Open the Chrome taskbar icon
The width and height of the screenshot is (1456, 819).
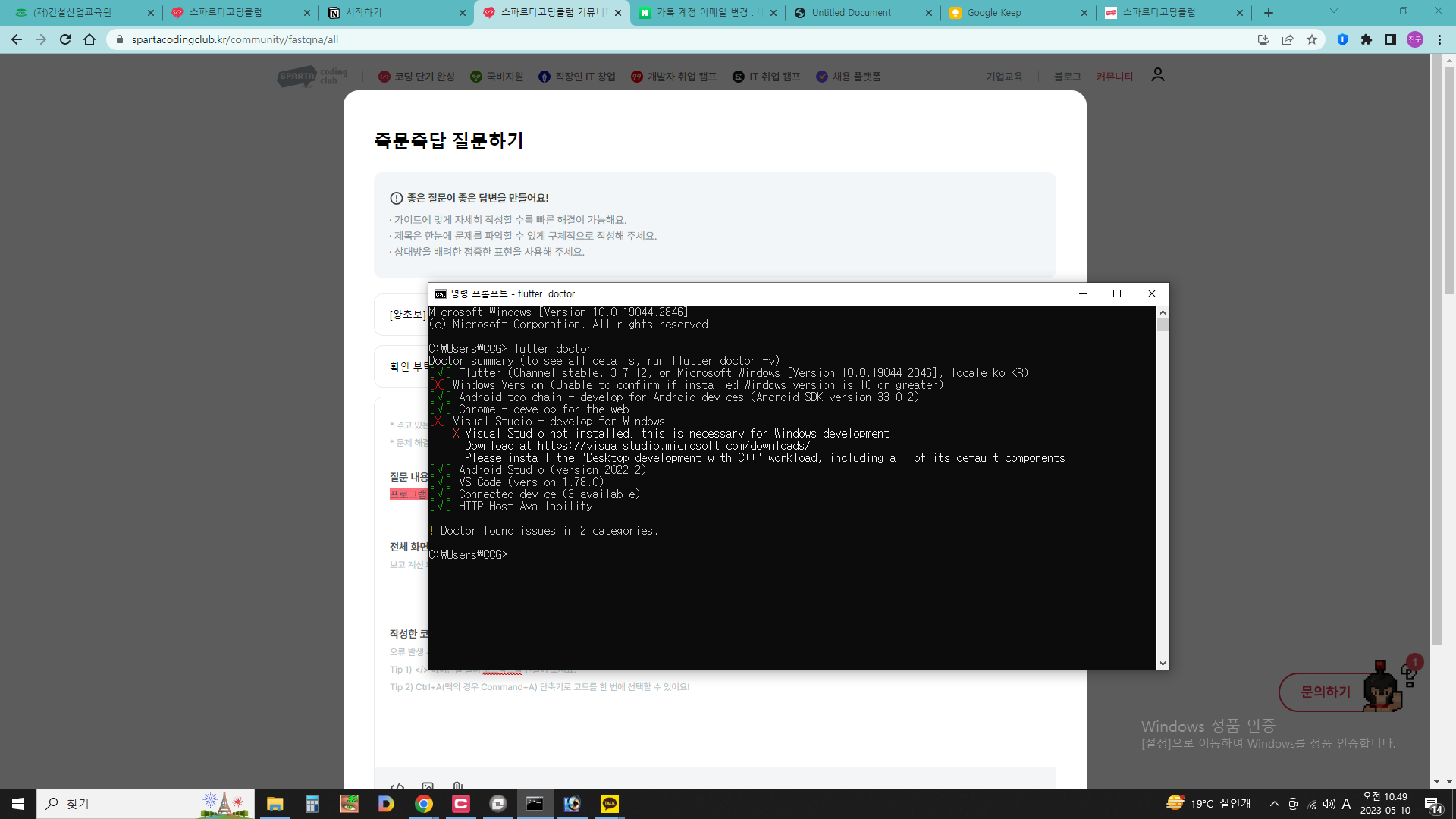pyautogui.click(x=424, y=804)
